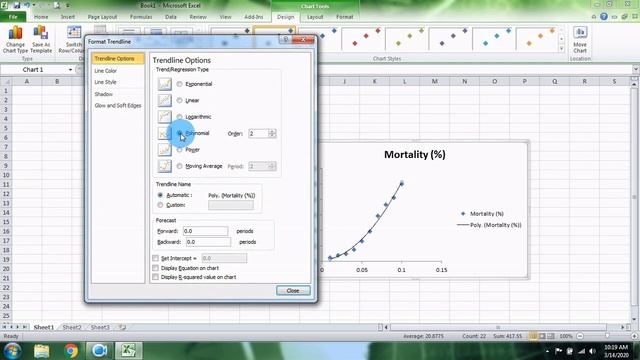Pick the orange diamond chart style thumbnail

tap(536, 38)
